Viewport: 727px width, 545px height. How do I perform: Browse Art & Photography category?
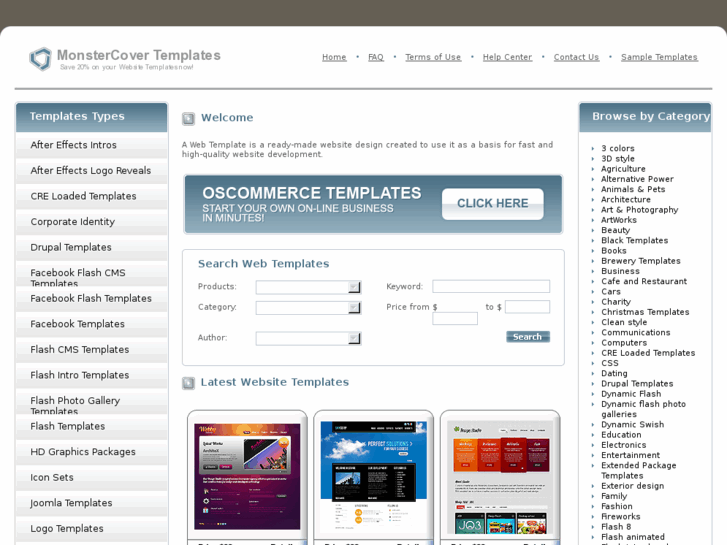coord(639,210)
